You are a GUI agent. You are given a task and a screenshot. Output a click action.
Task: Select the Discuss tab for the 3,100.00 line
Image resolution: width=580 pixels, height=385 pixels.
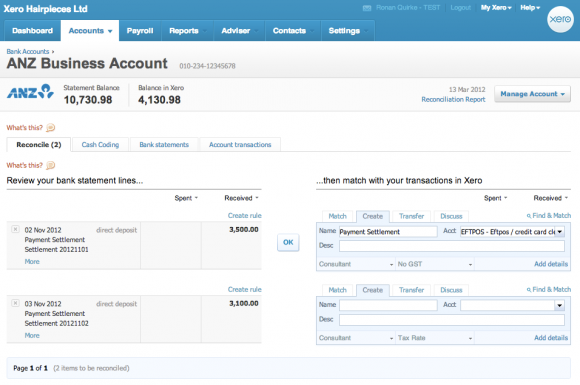pos(451,290)
